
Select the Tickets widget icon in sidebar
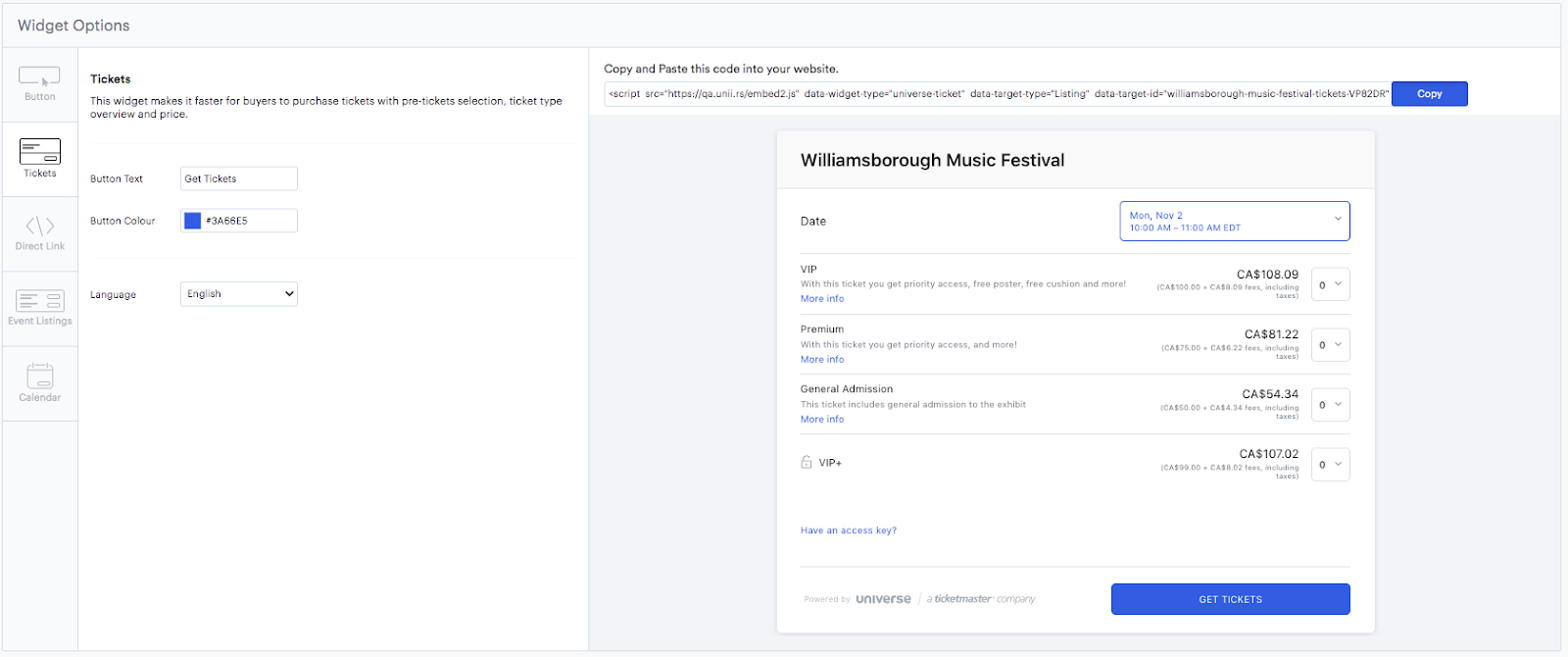coord(39,158)
